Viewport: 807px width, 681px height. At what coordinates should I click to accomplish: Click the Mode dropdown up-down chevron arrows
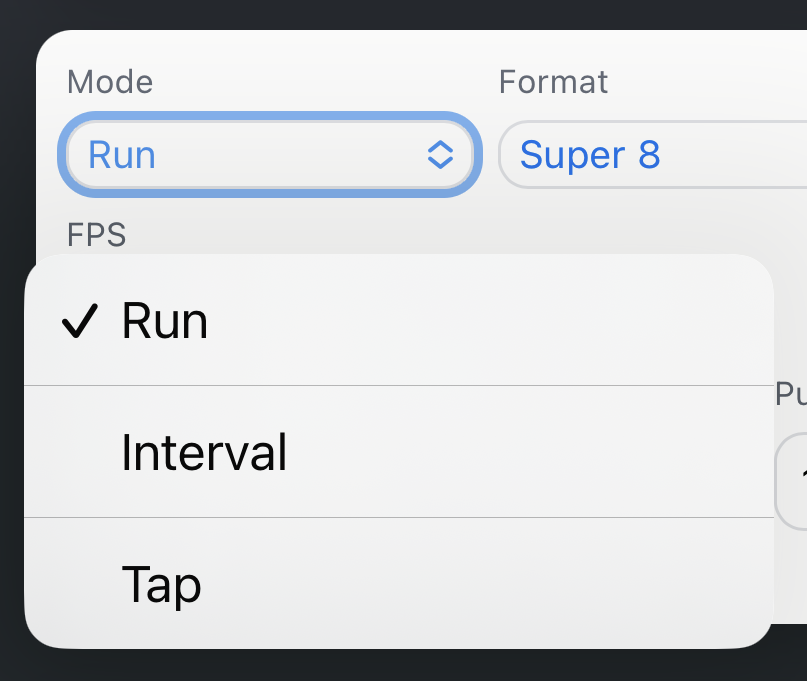pyautogui.click(x=440, y=155)
